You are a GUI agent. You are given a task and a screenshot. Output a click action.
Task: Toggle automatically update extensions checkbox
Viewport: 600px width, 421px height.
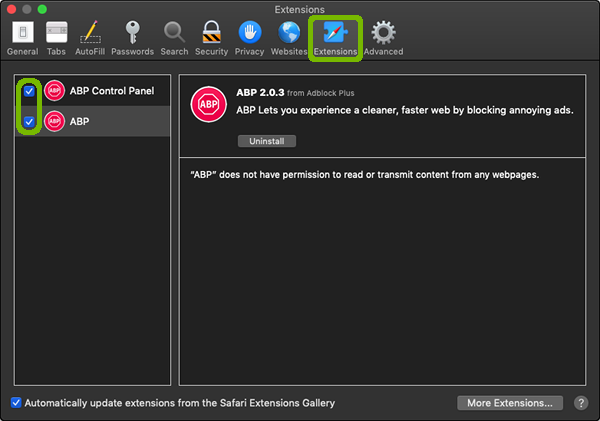[x=16, y=403]
